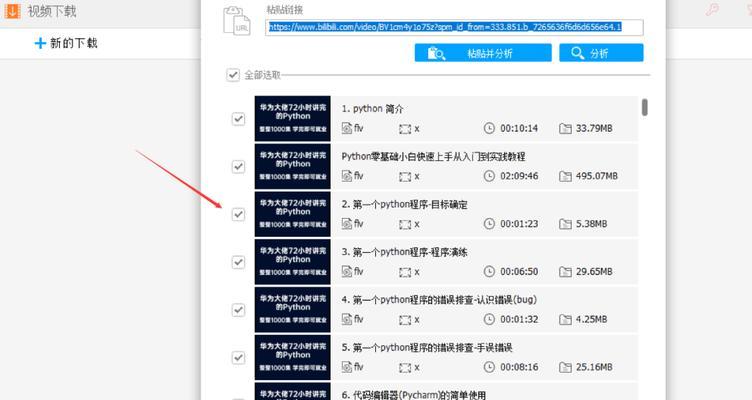
Task: Click resolution icon for '1. python 简介'
Action: click(405, 129)
